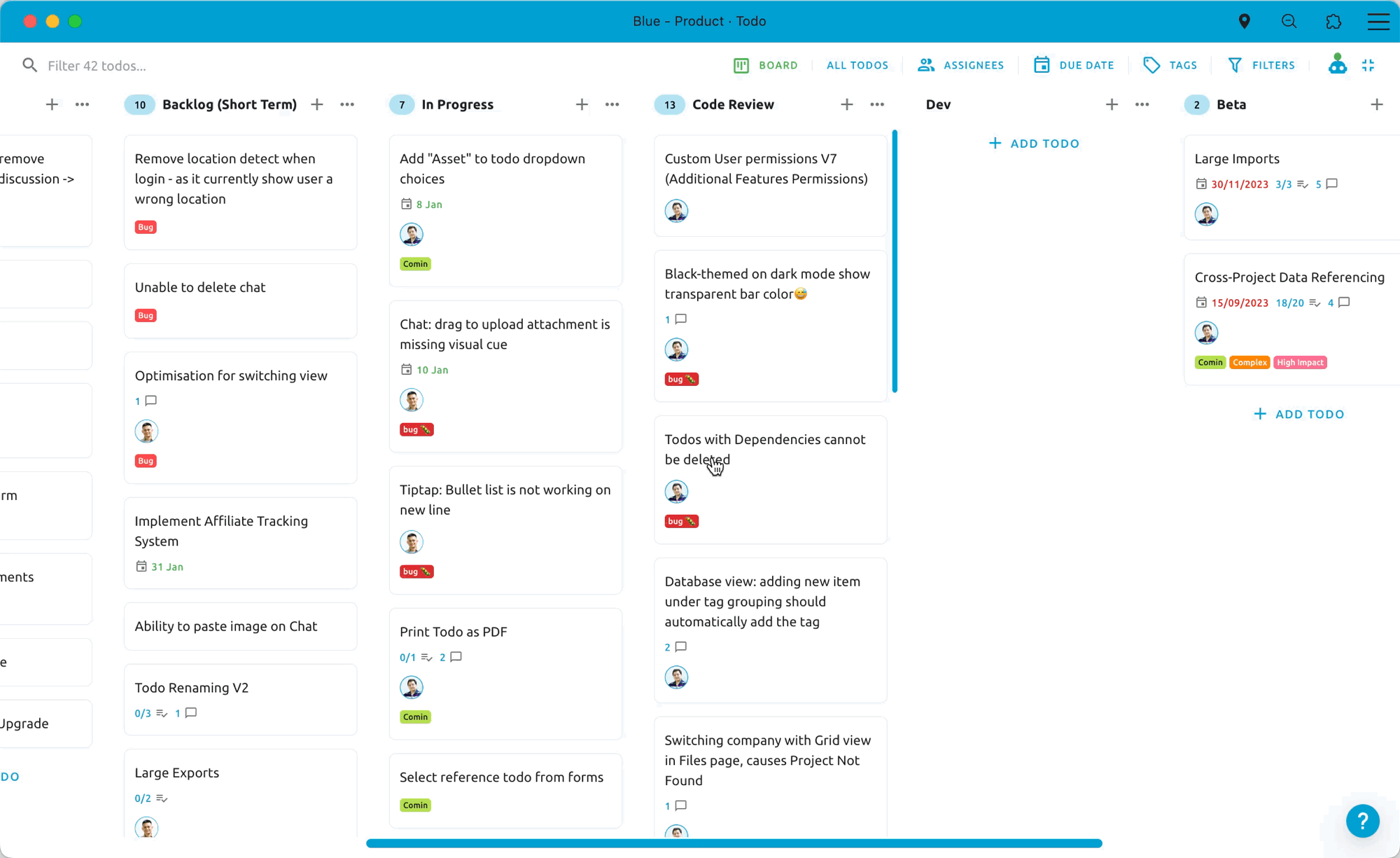The height and width of the screenshot is (858, 1400).
Task: Click the puzzle piece extensions icon
Action: click(1333, 21)
